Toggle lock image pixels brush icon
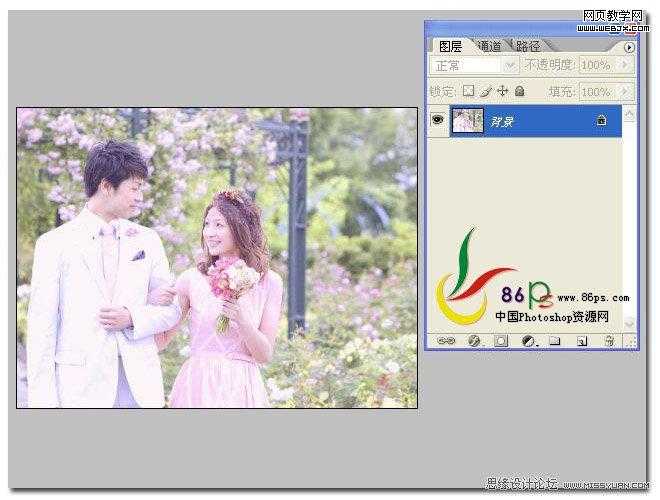The width and height of the screenshot is (660, 500). click(486, 91)
